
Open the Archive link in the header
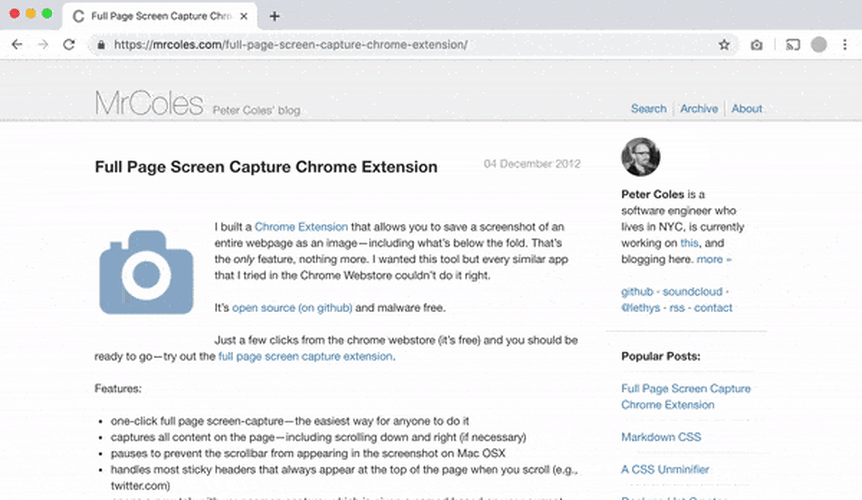click(699, 109)
